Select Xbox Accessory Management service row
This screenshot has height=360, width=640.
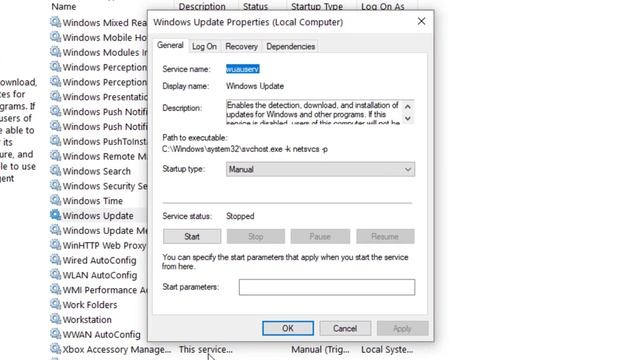[116, 349]
